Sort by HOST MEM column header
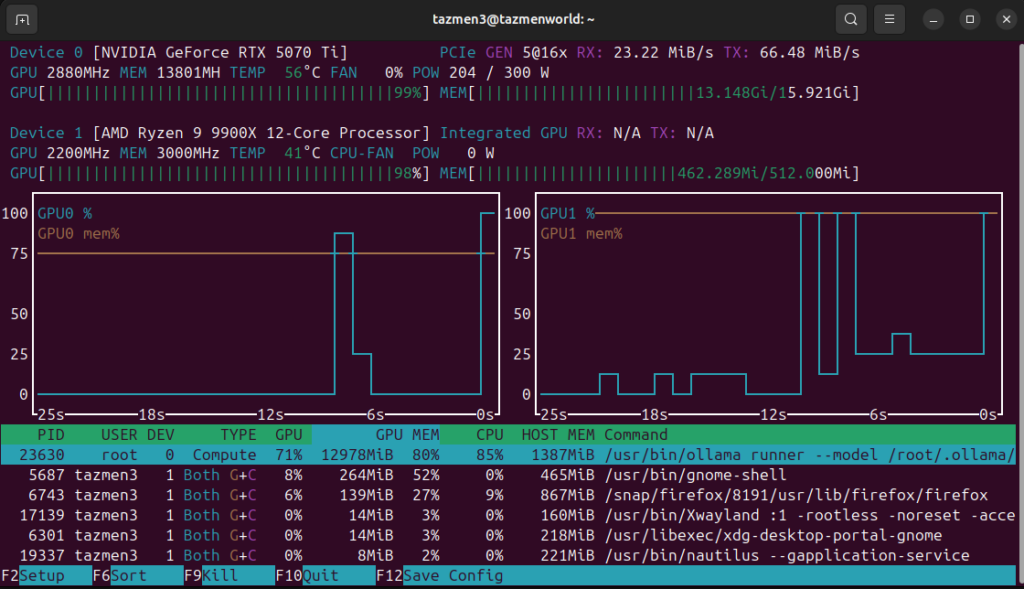 pyautogui.click(x=558, y=435)
